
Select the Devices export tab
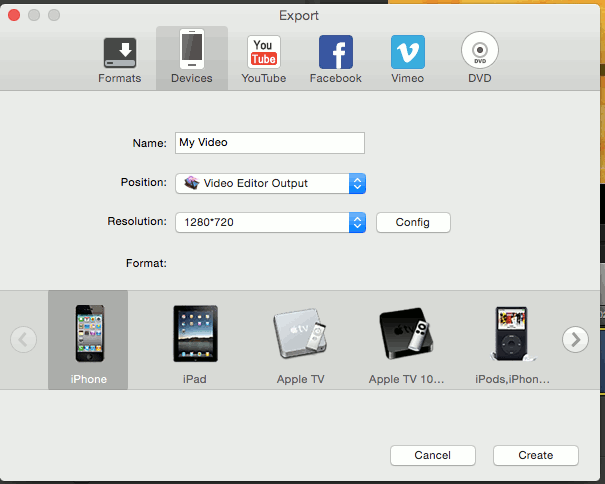[192, 58]
